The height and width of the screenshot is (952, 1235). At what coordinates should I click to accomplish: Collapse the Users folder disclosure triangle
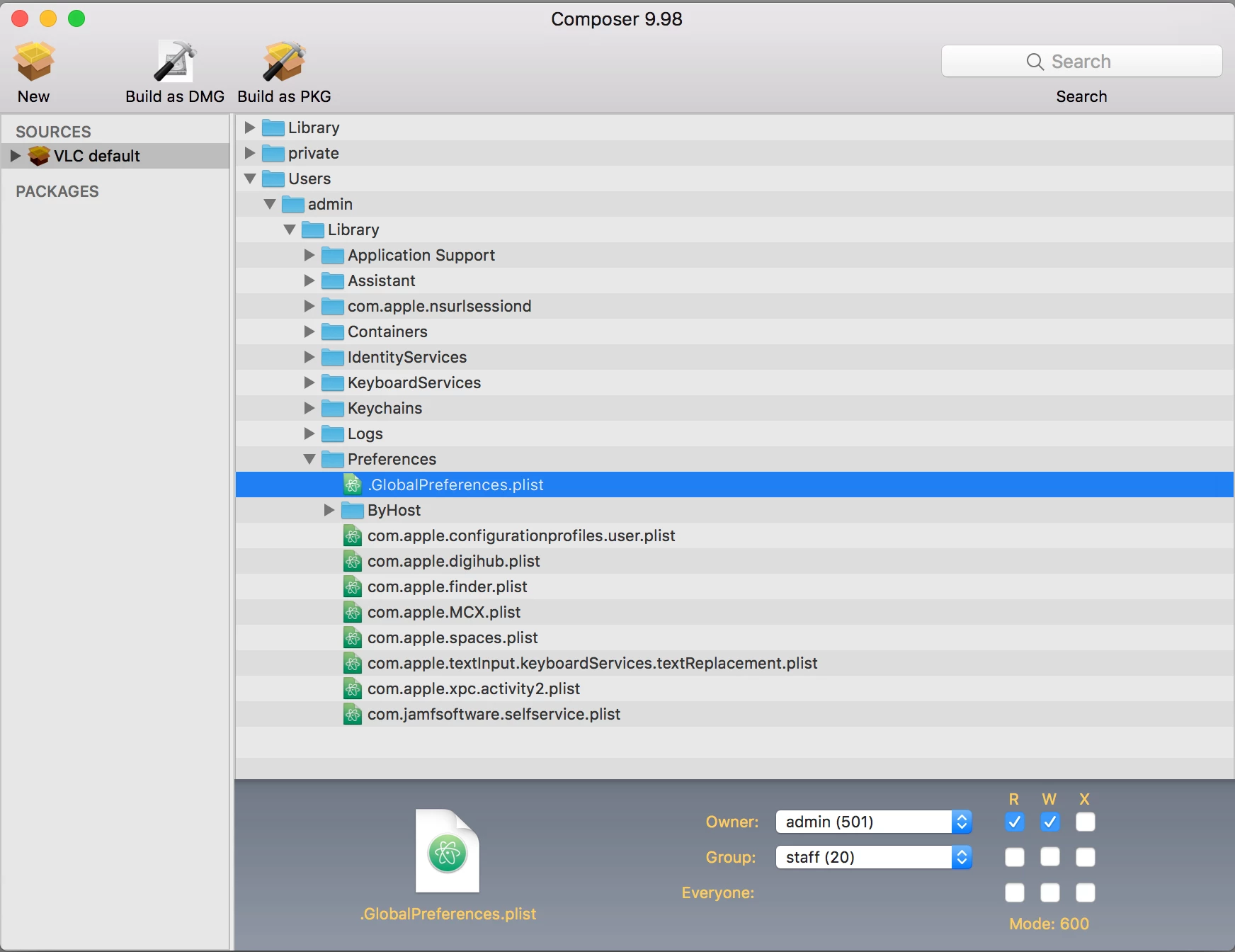250,179
